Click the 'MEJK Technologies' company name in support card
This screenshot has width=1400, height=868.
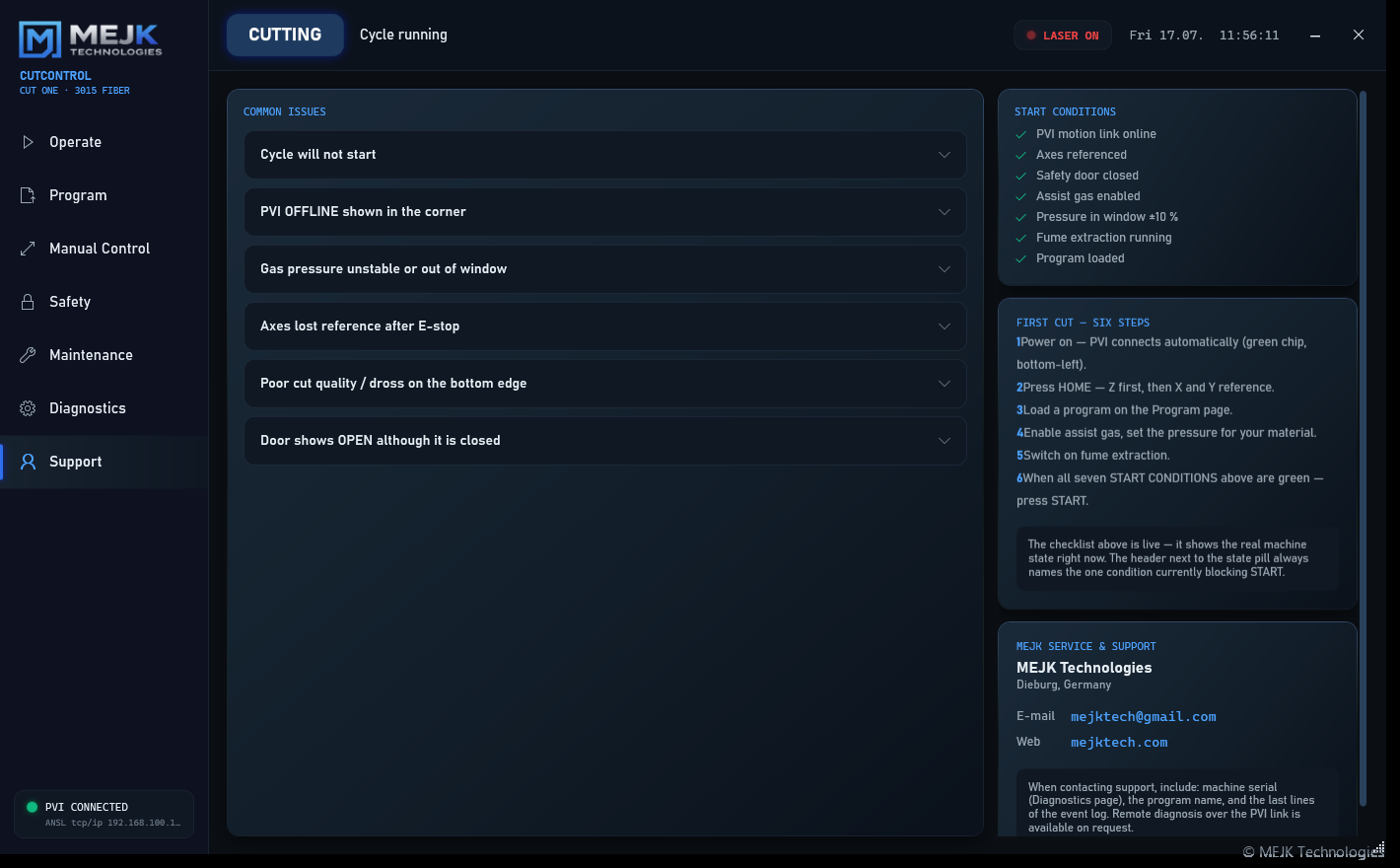click(x=1085, y=668)
